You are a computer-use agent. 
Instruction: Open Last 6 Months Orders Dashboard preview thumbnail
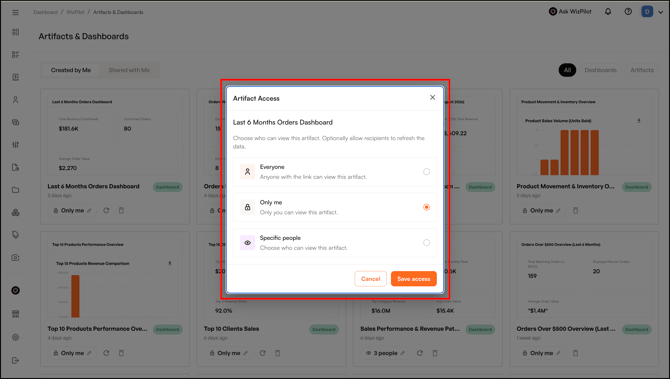pos(115,135)
